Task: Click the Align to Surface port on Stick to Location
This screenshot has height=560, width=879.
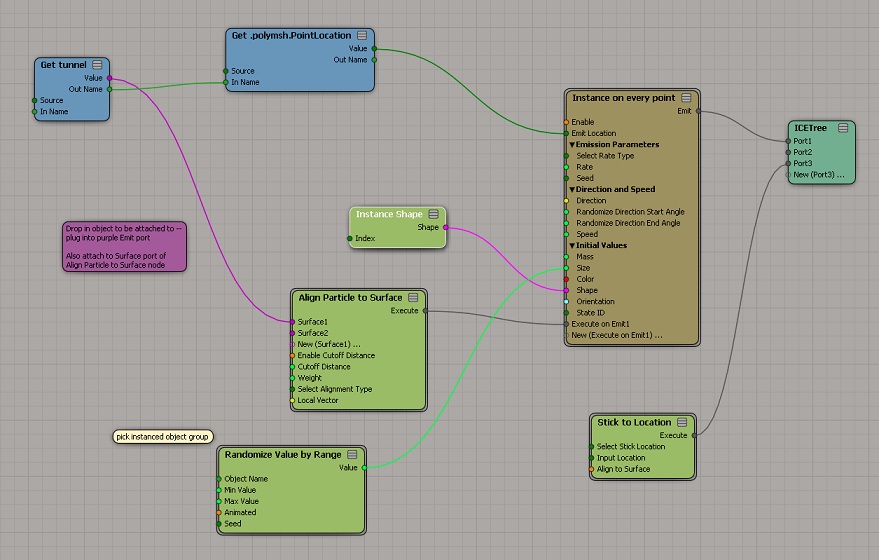Action: point(591,469)
